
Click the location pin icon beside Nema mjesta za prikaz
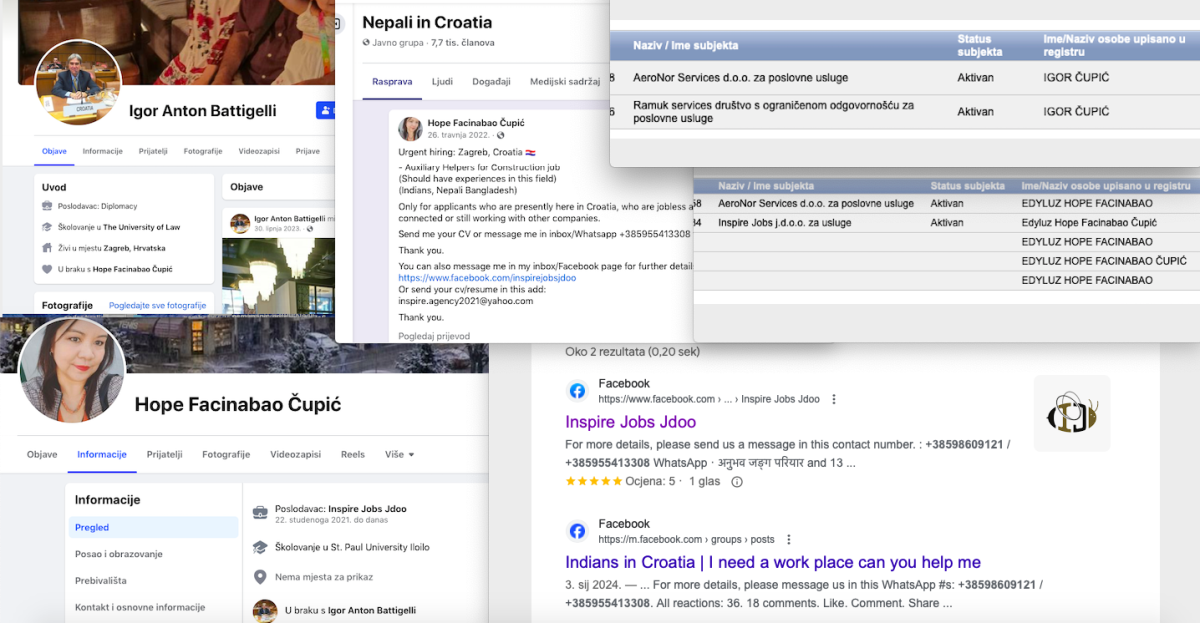[x=260, y=576]
